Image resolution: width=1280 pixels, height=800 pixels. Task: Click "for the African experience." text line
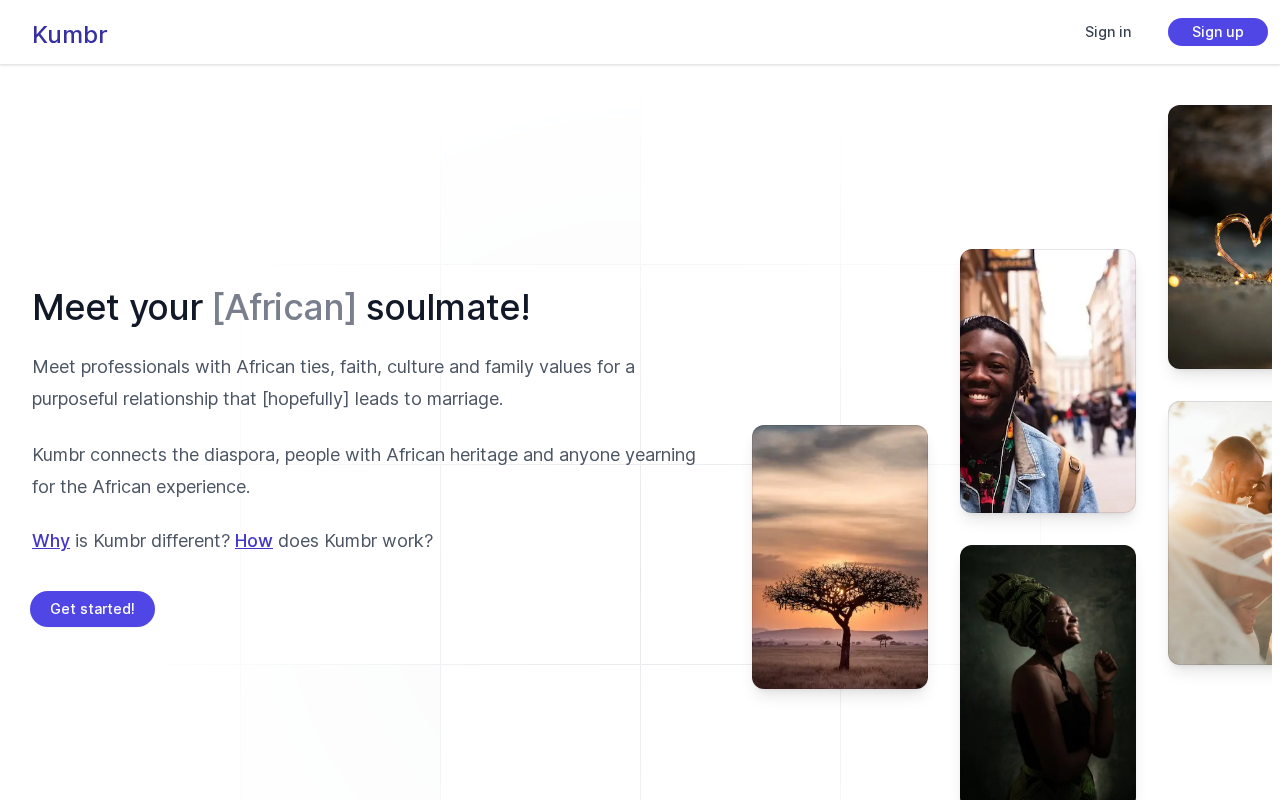[x=141, y=487]
